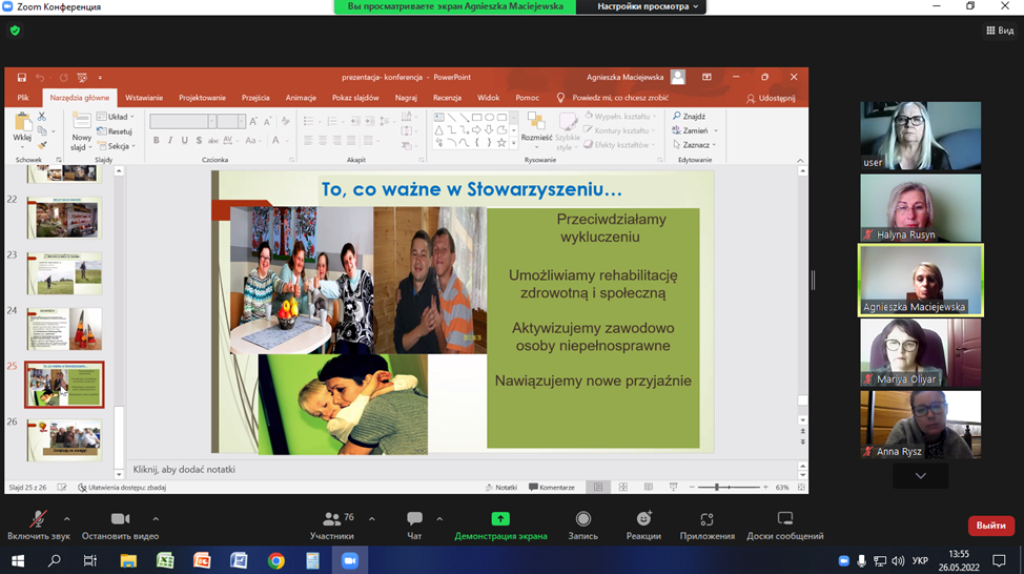Start recording with the Запись icon
Image resolution: width=1024 pixels, height=574 pixels.
click(x=583, y=519)
